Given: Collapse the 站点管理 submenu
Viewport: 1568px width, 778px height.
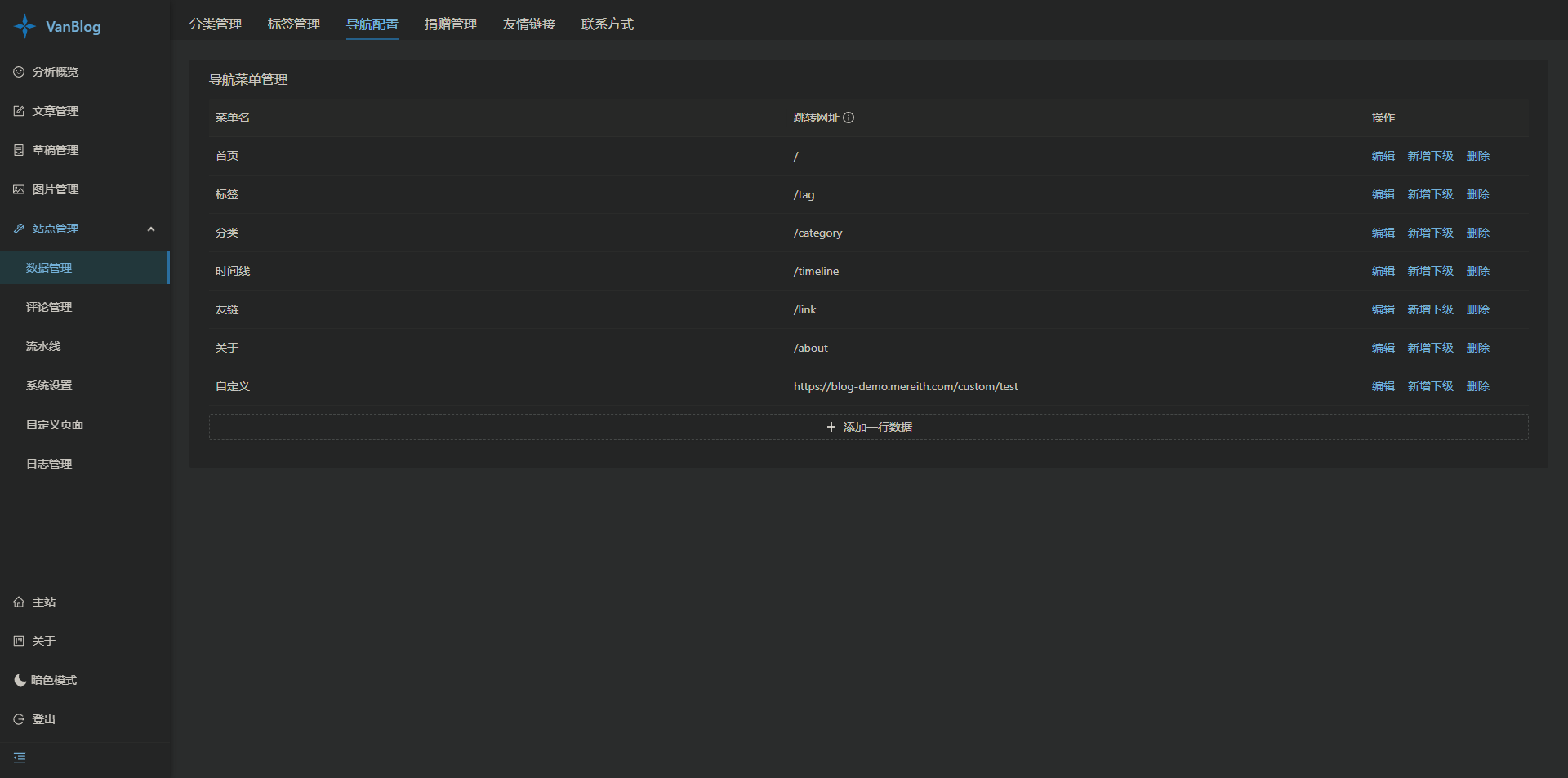Looking at the screenshot, I should [151, 229].
